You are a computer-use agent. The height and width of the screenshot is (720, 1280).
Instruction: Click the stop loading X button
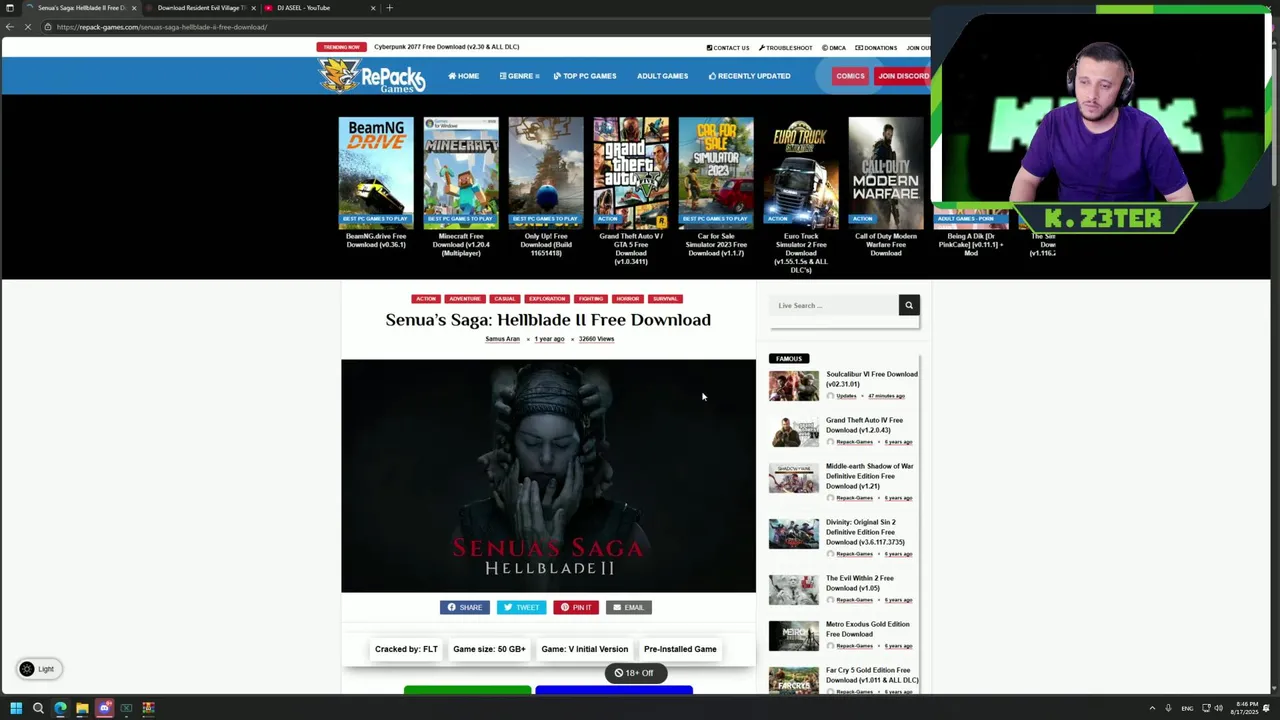28,27
